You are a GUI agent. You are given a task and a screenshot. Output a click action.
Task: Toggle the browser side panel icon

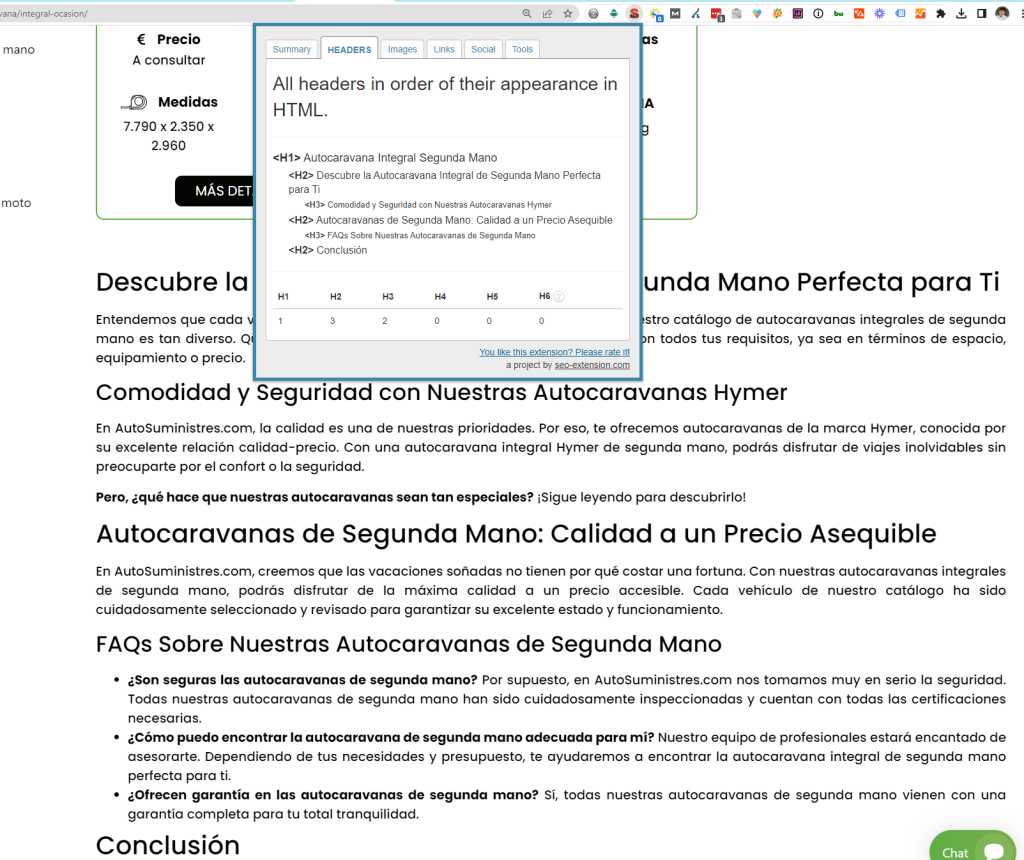[x=981, y=14]
